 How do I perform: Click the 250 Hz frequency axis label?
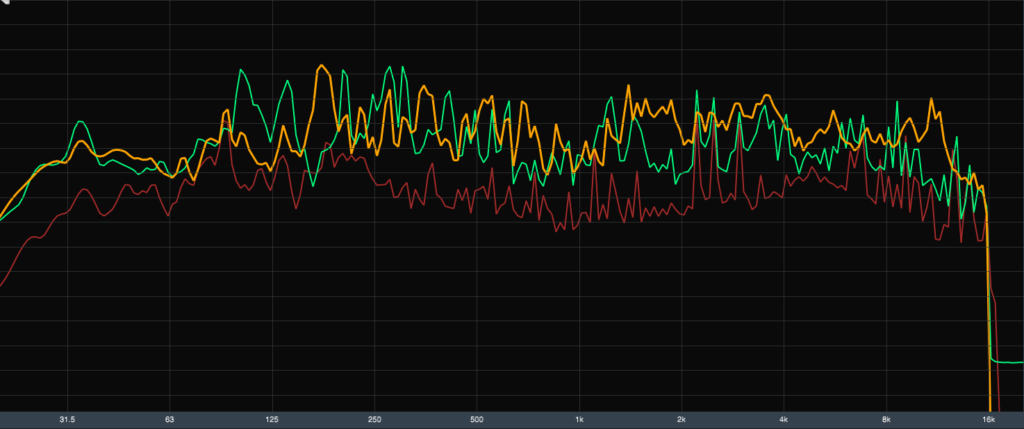pyautogui.click(x=375, y=419)
